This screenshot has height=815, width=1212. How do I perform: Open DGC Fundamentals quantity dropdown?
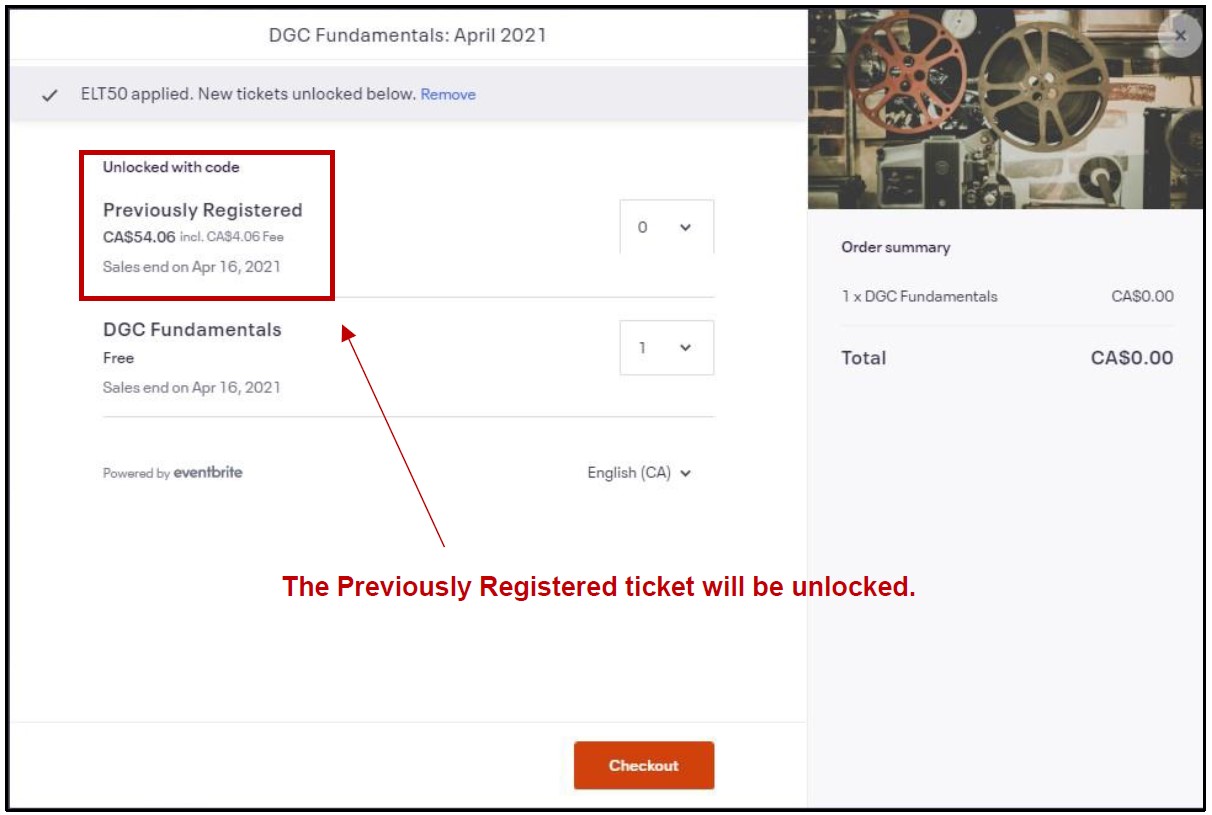667,347
